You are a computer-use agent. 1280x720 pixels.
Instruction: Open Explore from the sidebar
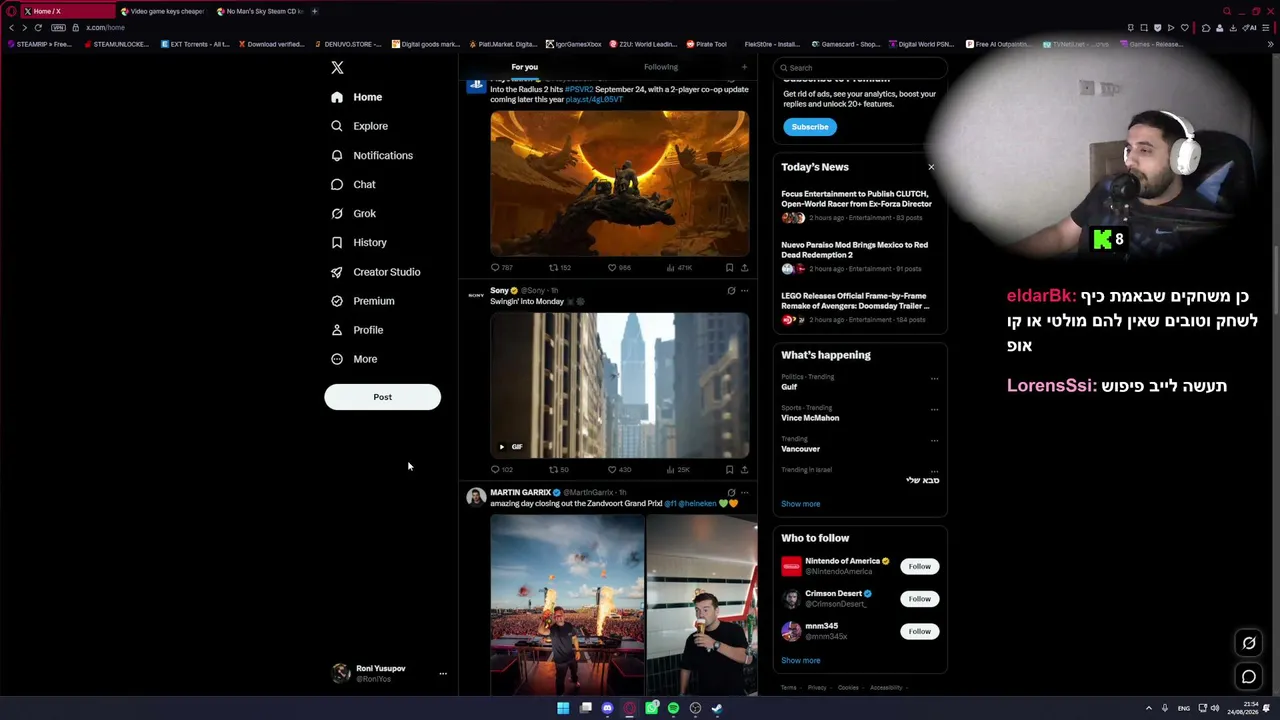(359, 126)
